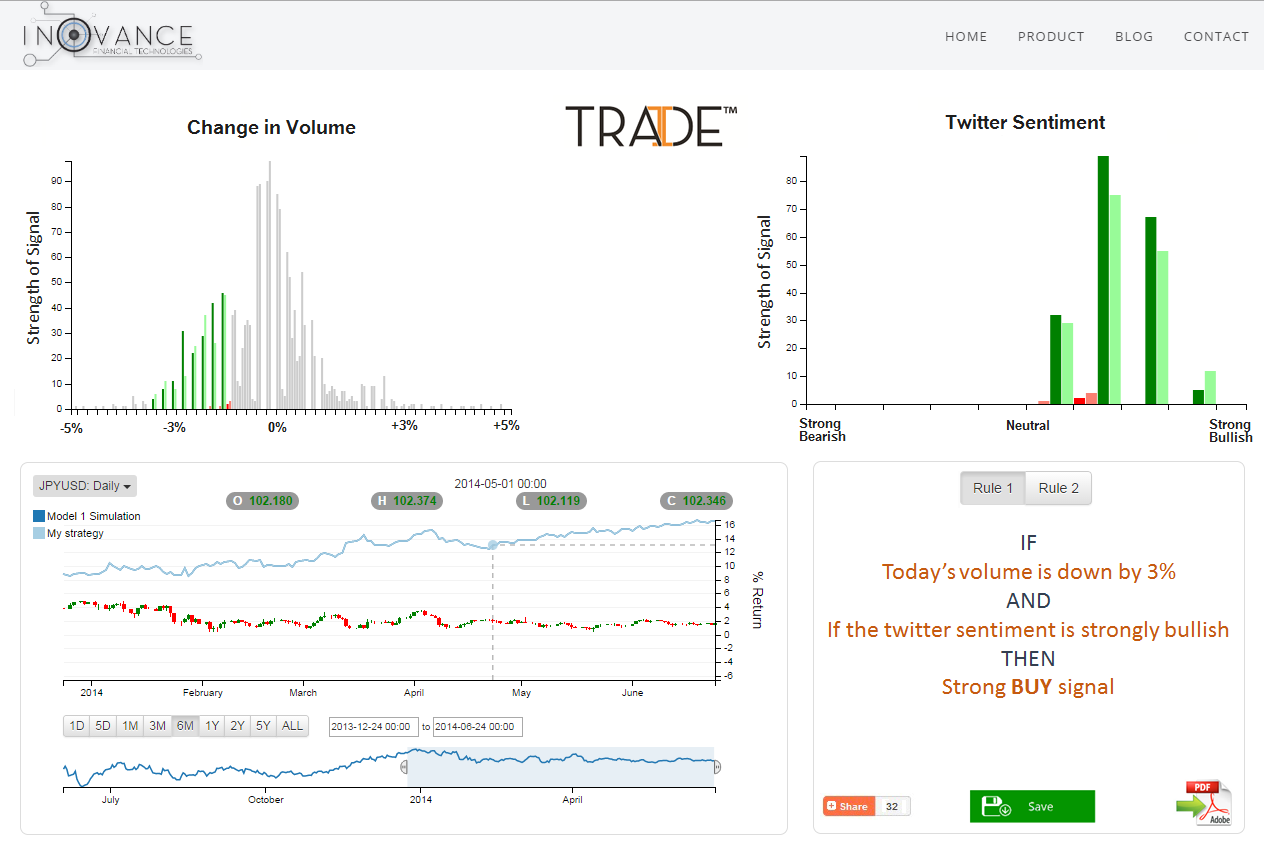Set chart range to ALL
The image size is (1264, 851).
(x=292, y=726)
